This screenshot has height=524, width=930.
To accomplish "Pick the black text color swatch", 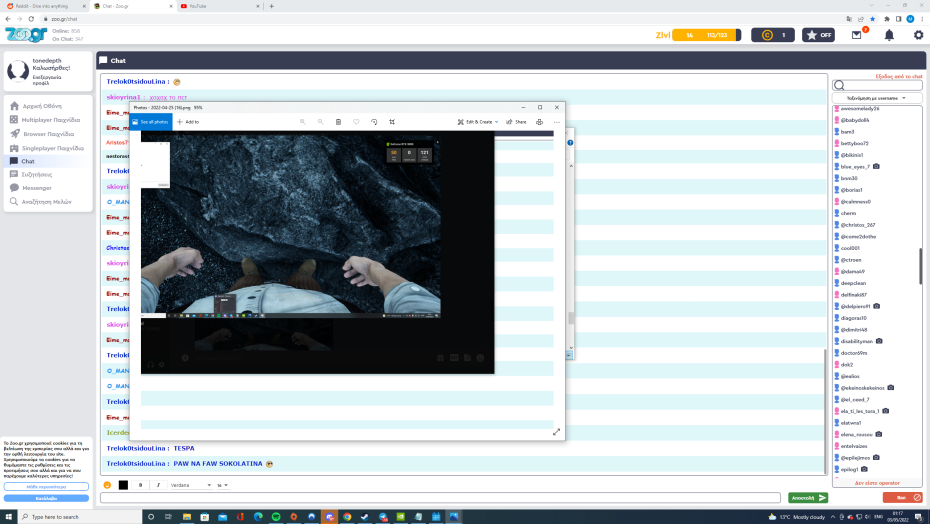I will click(124, 485).
